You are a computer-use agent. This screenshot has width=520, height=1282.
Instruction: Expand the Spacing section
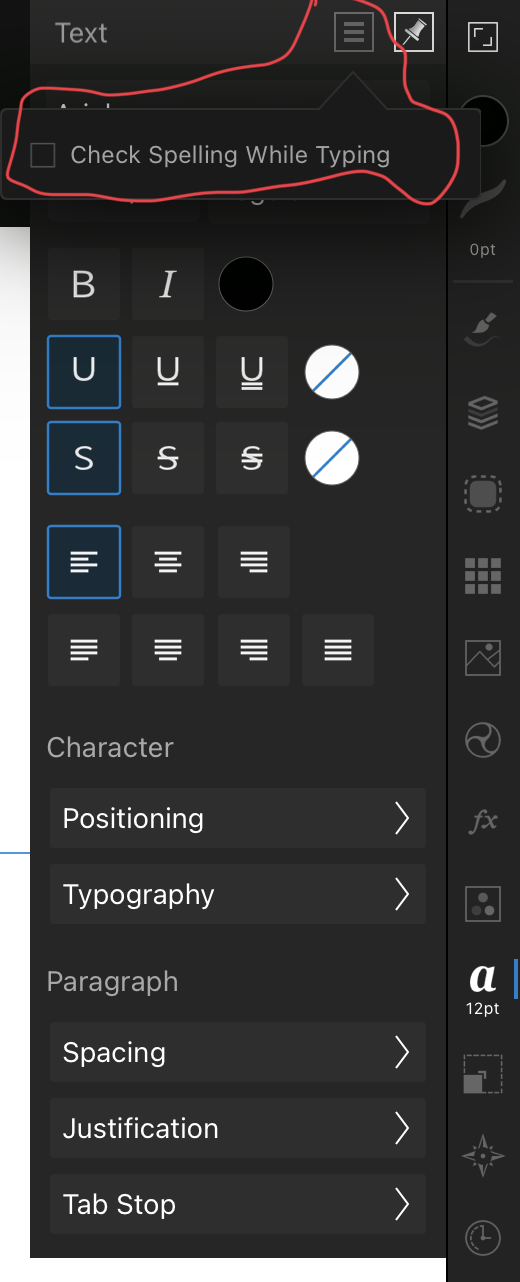(x=238, y=1052)
